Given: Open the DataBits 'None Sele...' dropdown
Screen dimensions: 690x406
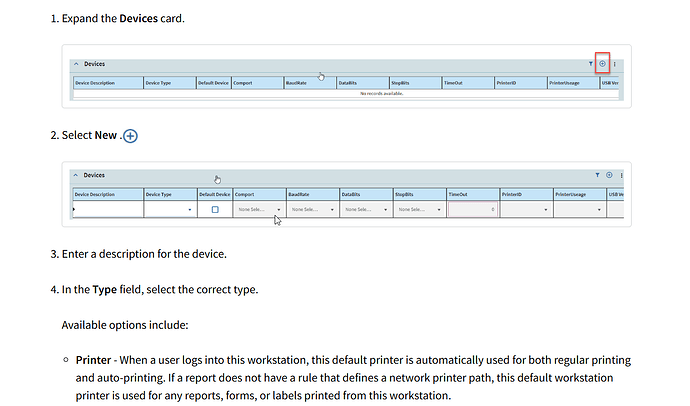Looking at the screenshot, I should [x=366, y=209].
